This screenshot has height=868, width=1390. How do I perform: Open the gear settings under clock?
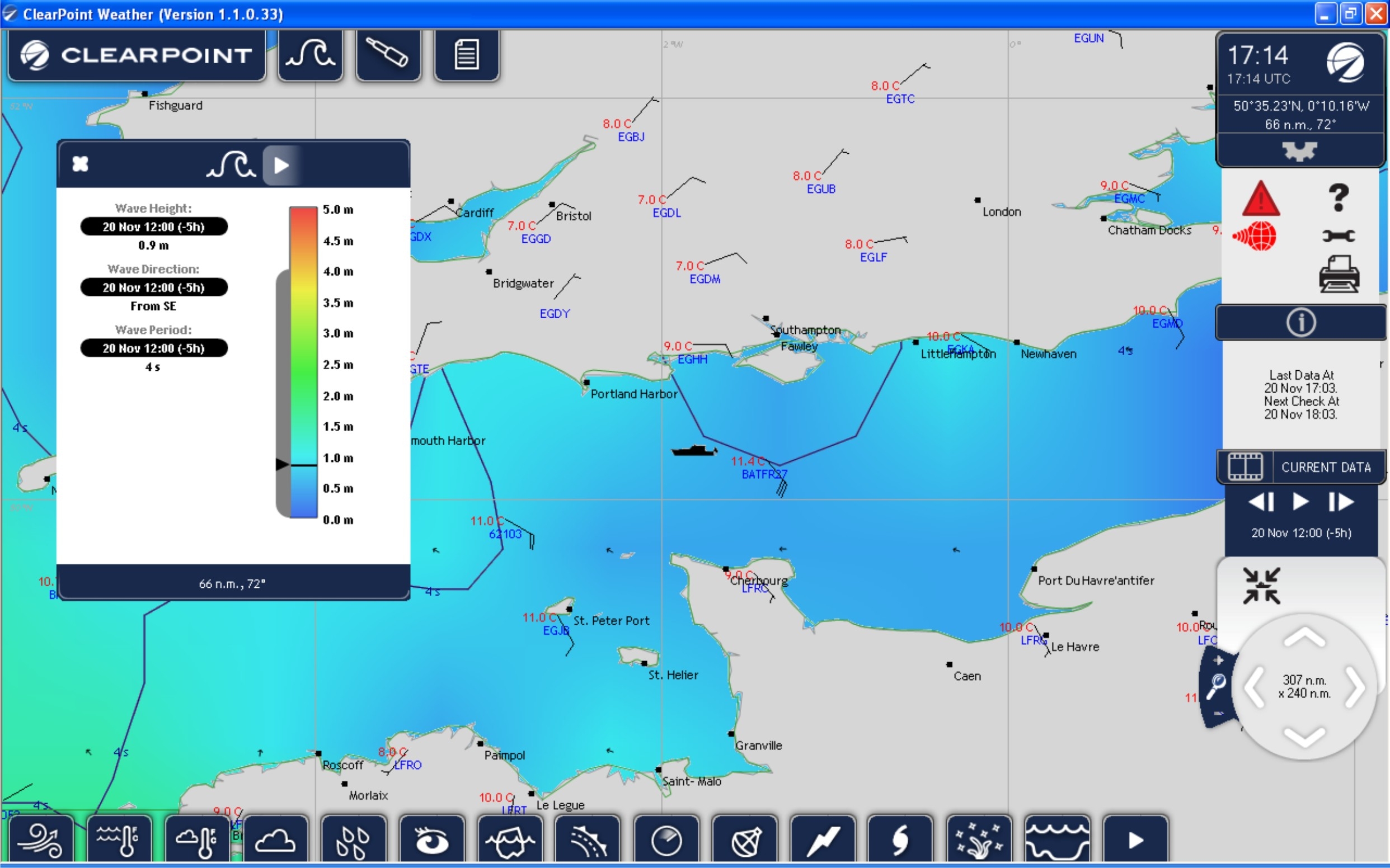(1299, 151)
